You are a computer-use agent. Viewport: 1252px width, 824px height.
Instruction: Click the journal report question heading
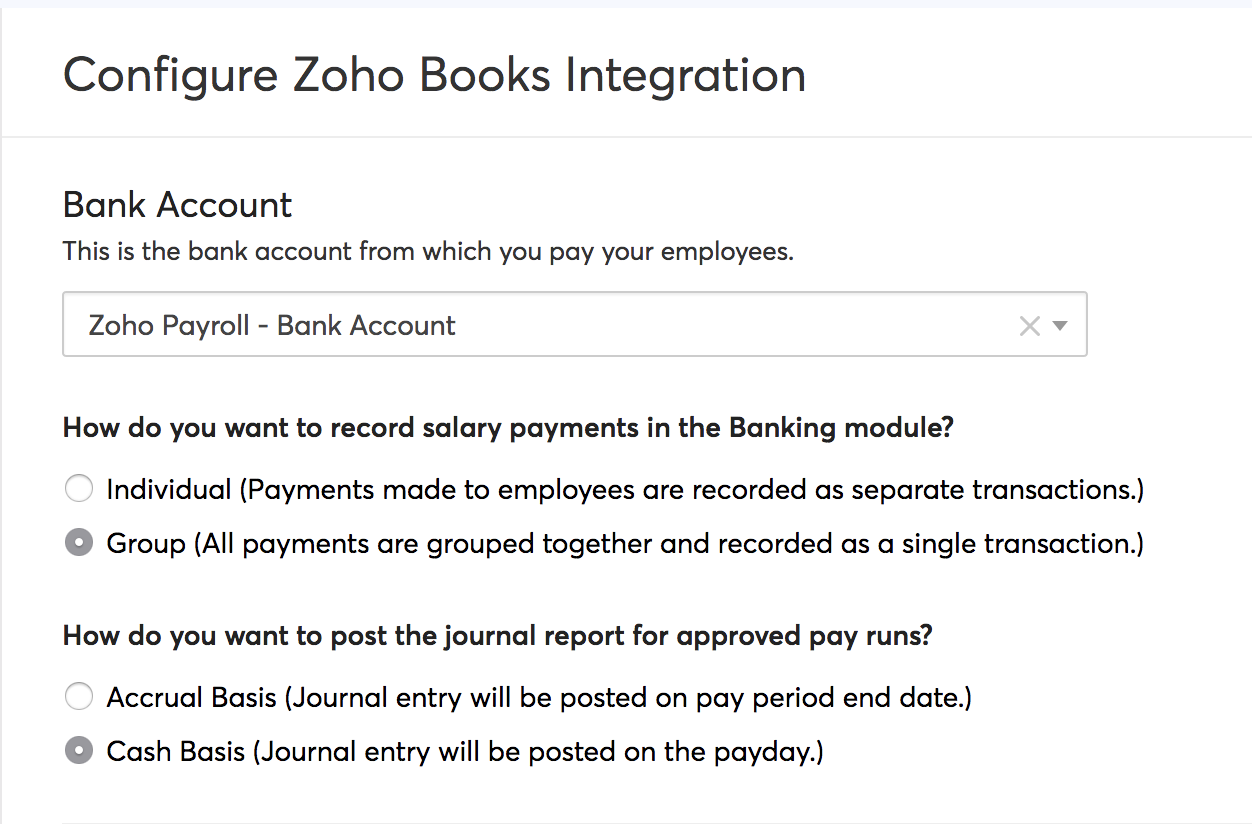coord(496,635)
